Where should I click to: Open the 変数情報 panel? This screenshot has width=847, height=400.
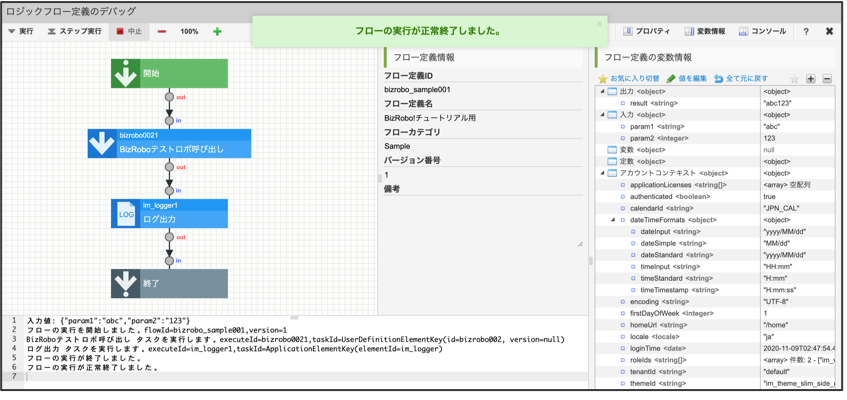(x=705, y=31)
